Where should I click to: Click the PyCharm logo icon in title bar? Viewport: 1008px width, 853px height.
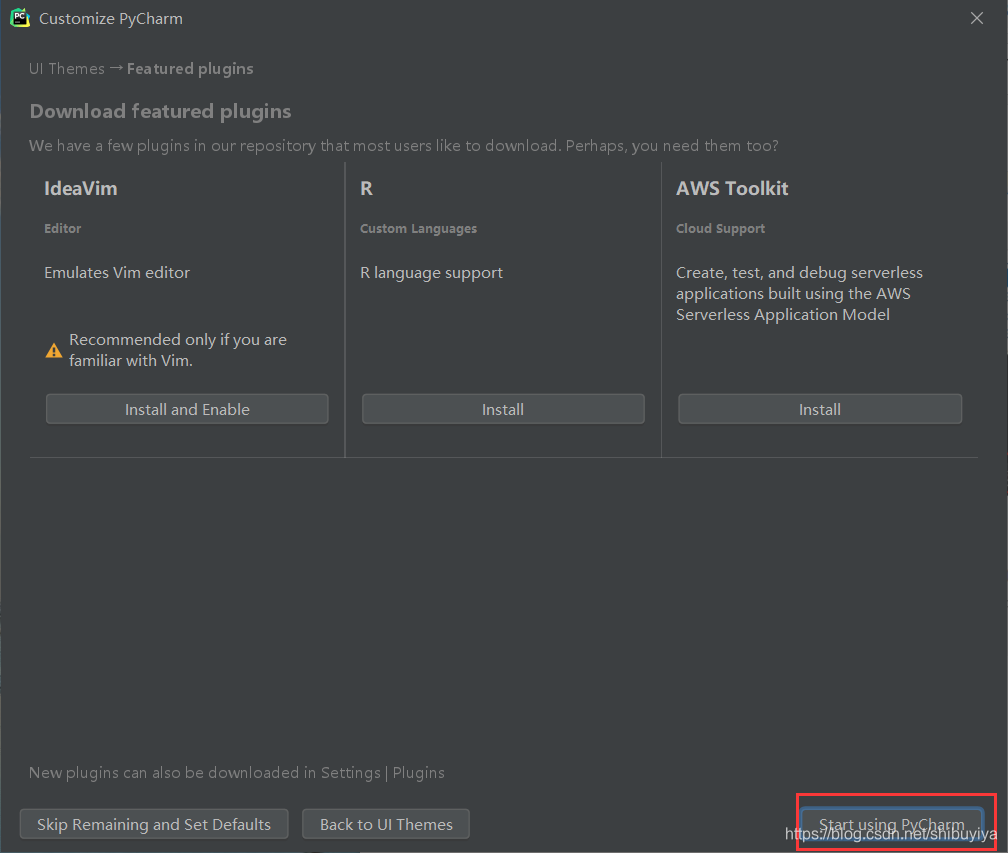click(x=20, y=18)
